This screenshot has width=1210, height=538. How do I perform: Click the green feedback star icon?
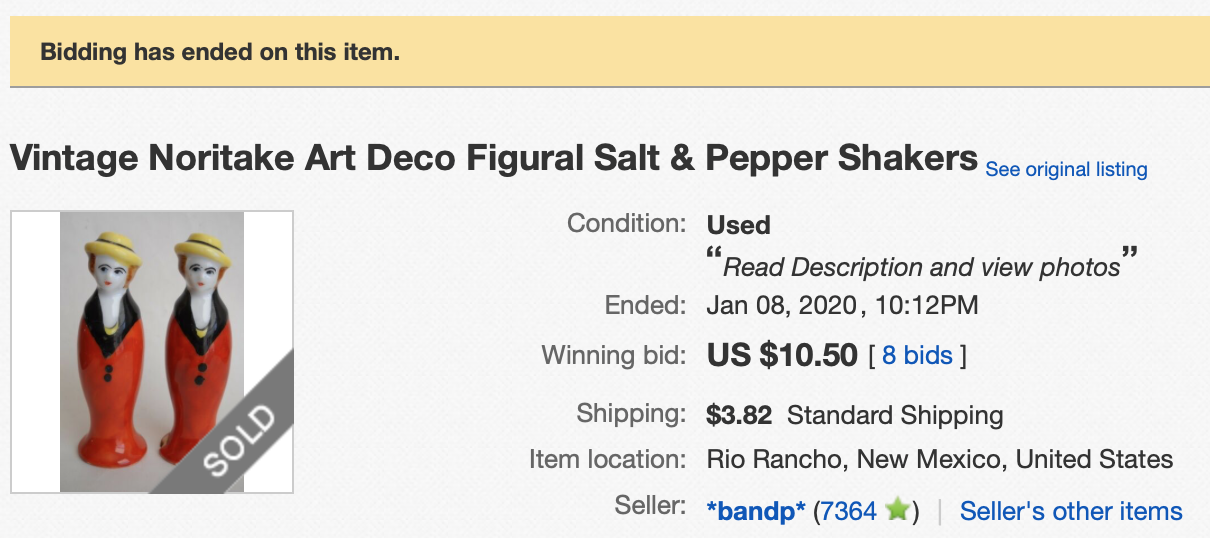[897, 510]
